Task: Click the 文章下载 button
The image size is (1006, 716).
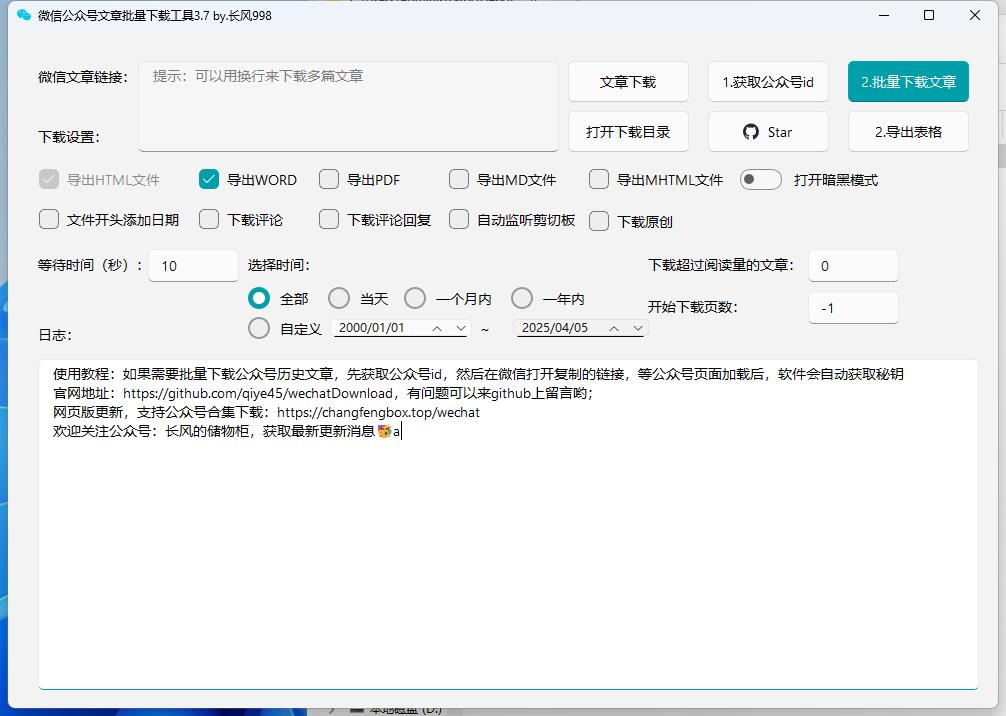Action: [628, 82]
